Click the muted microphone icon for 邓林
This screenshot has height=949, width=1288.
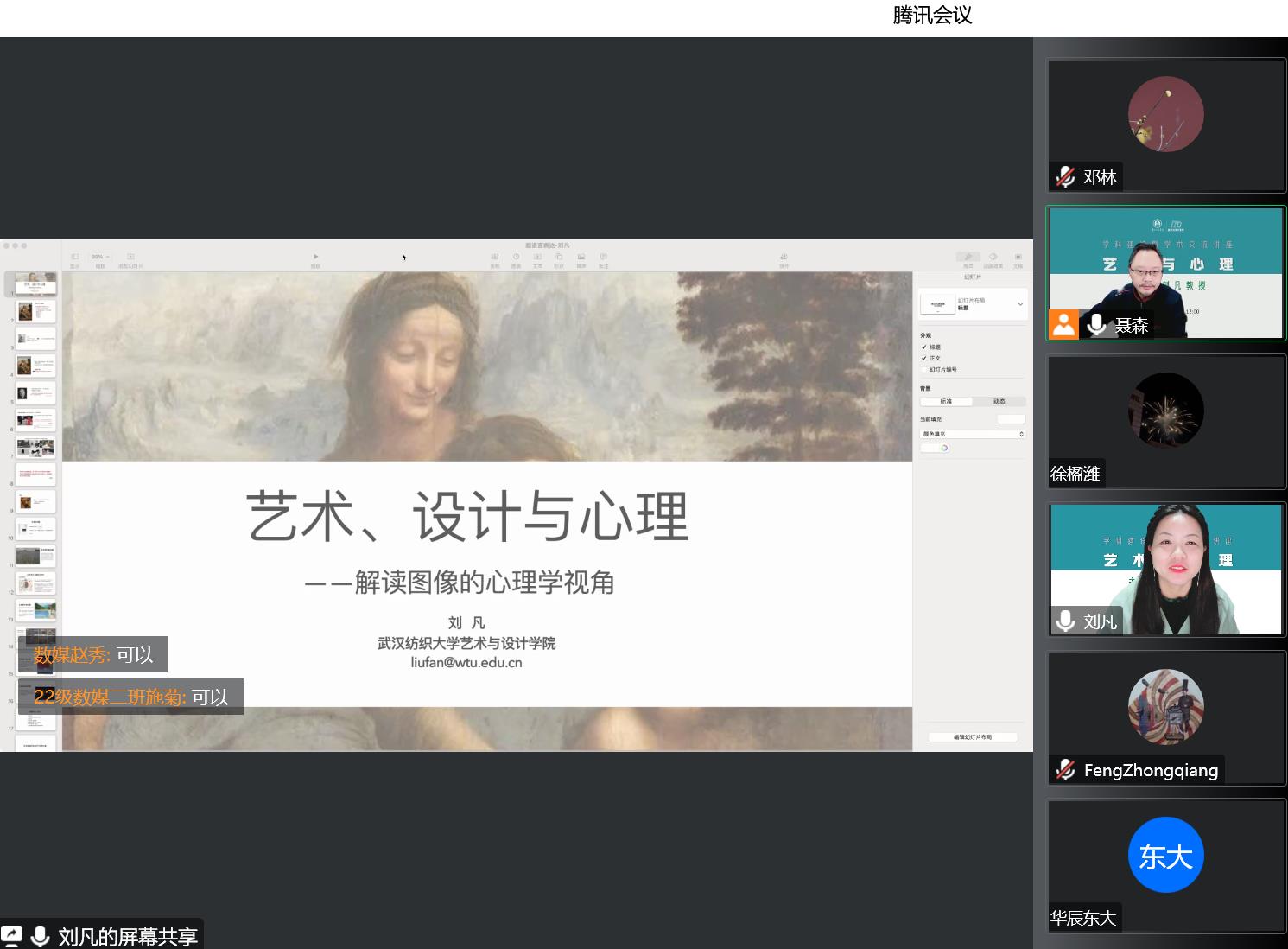tap(1066, 177)
